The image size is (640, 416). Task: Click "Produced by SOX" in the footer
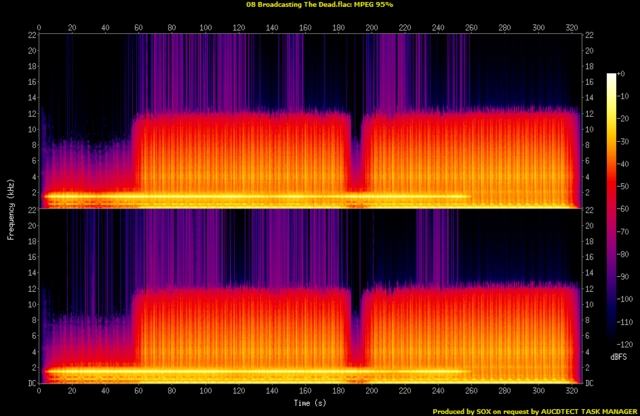(467, 411)
